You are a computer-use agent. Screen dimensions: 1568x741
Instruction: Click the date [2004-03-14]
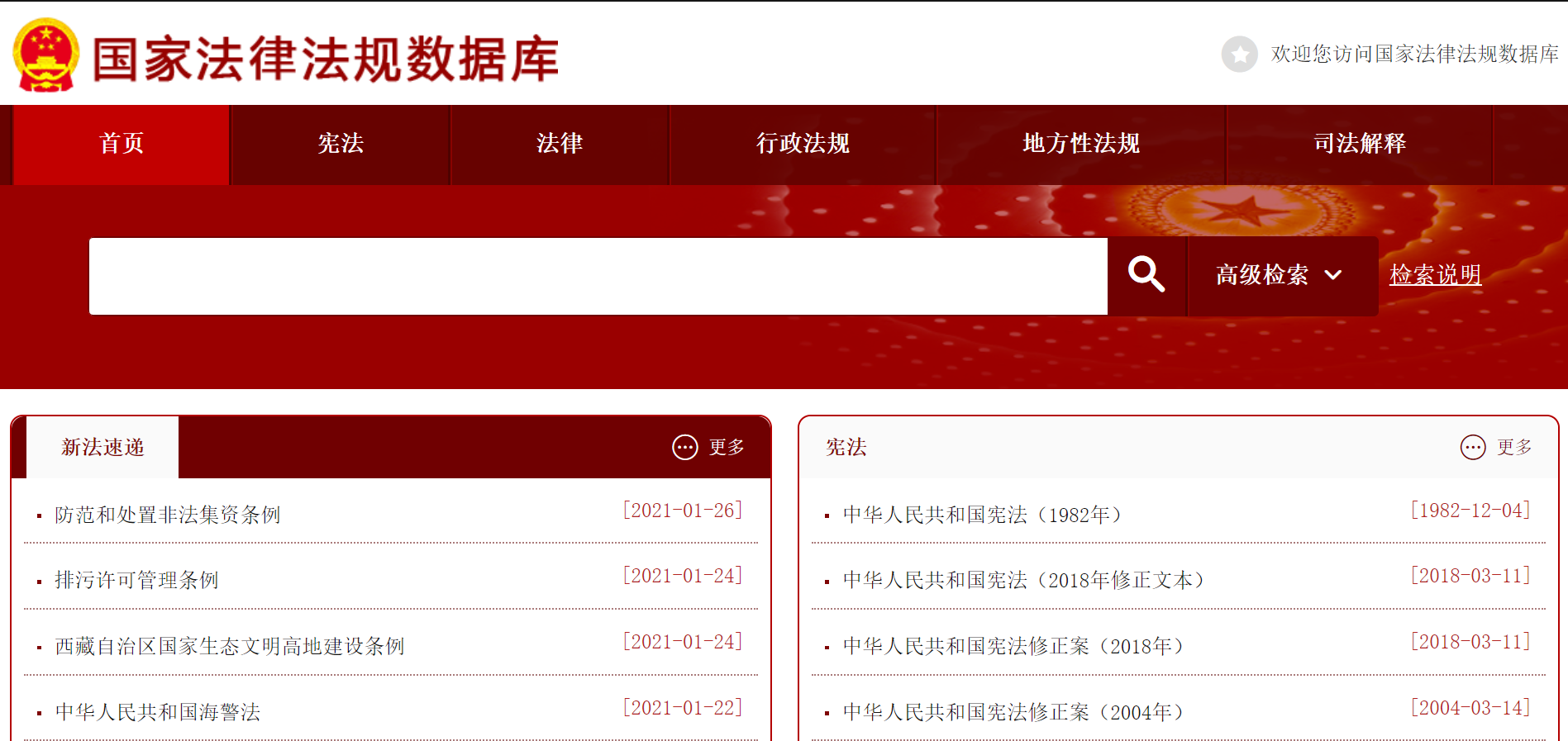tap(1470, 708)
